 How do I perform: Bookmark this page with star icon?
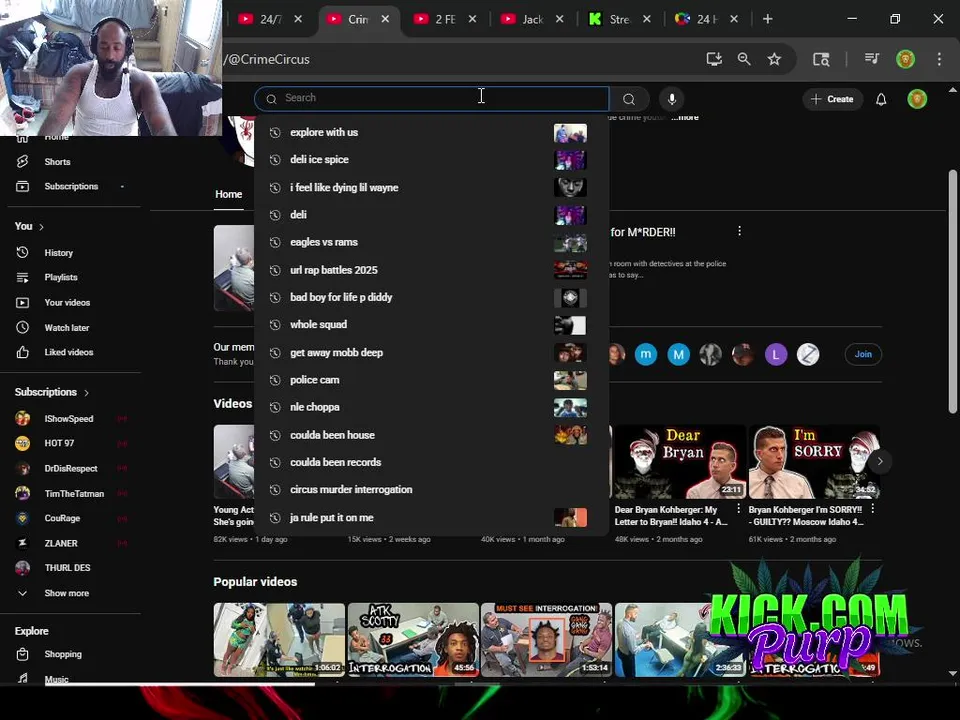[x=774, y=59]
